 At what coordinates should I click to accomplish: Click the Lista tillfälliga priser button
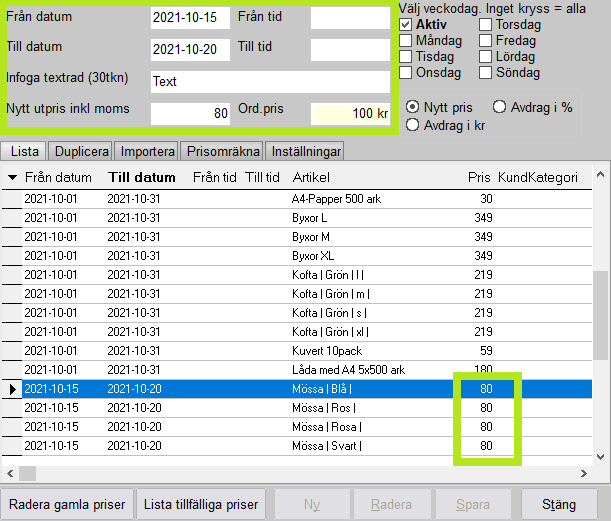point(199,505)
